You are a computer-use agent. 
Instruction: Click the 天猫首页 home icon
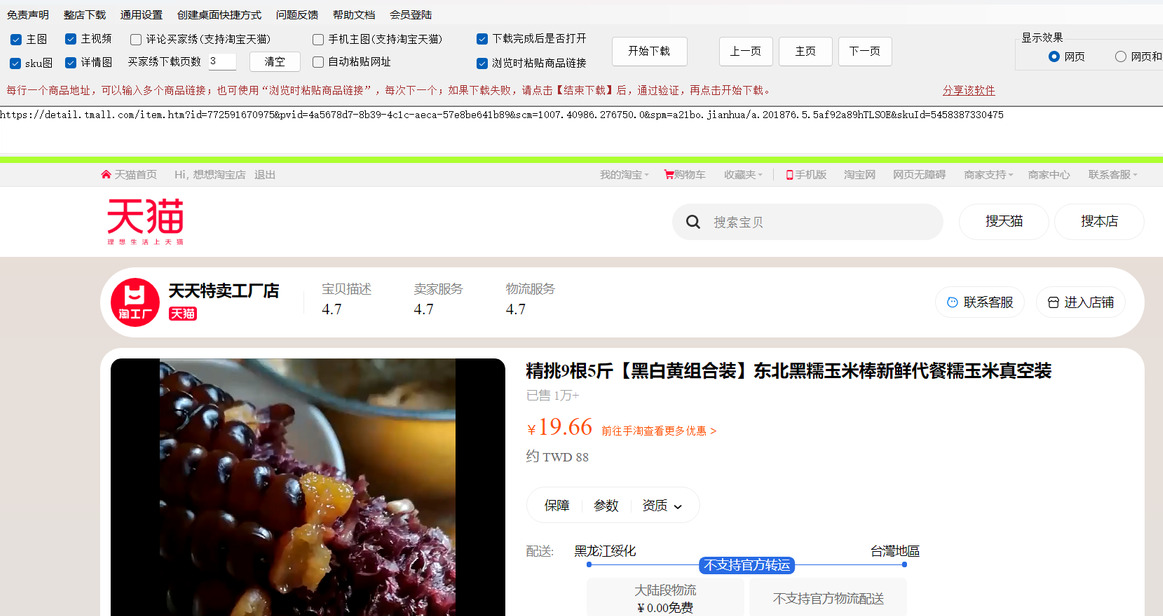106,175
